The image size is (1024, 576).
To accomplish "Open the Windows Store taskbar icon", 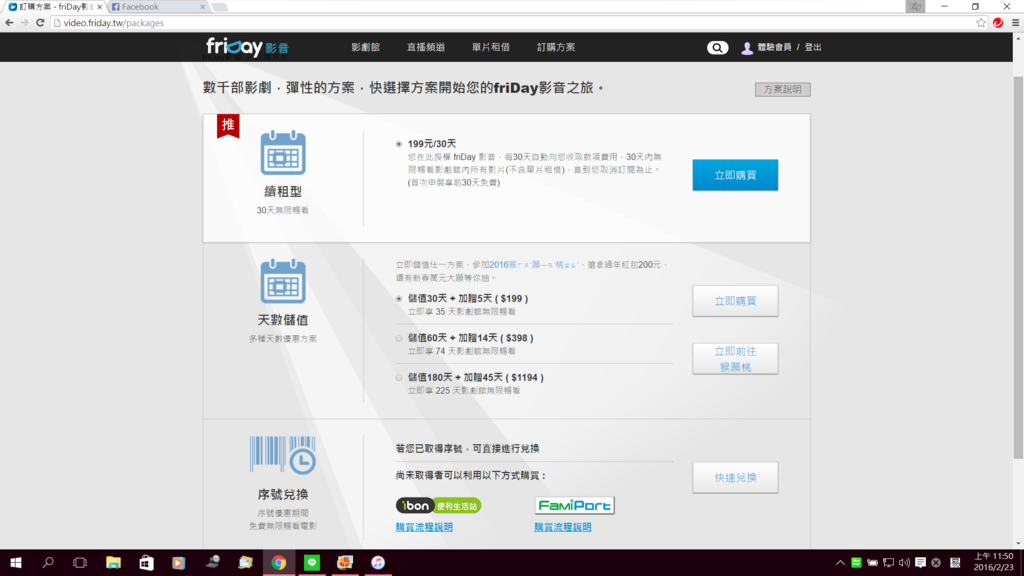I will click(146, 562).
